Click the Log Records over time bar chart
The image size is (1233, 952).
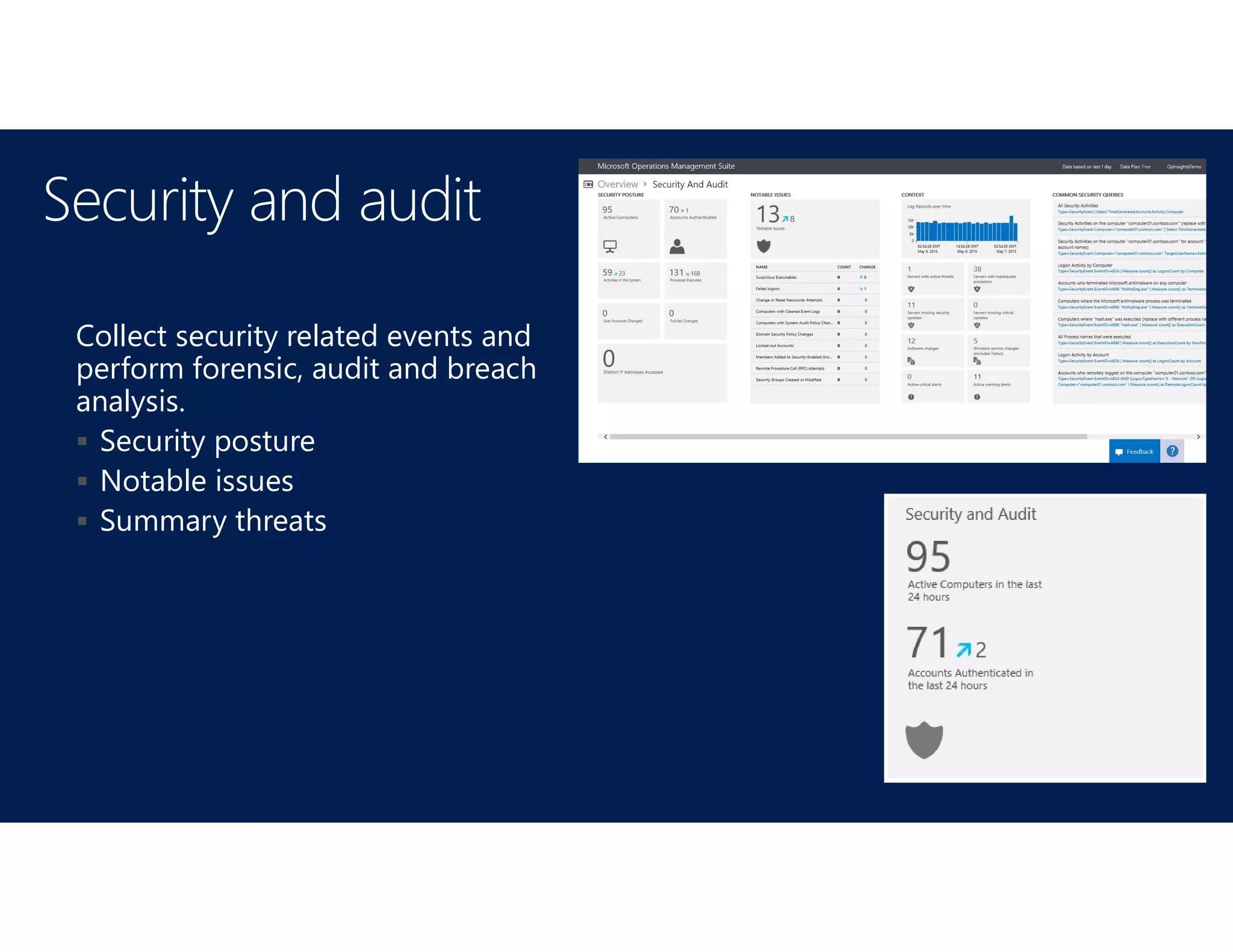click(966, 229)
